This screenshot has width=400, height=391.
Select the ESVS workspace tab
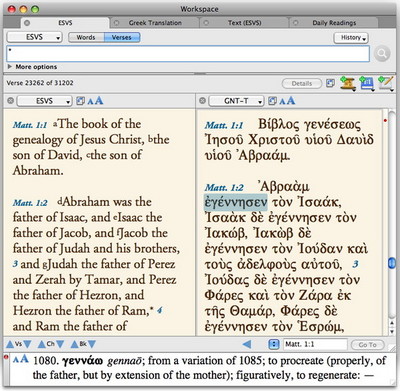[x=65, y=23]
